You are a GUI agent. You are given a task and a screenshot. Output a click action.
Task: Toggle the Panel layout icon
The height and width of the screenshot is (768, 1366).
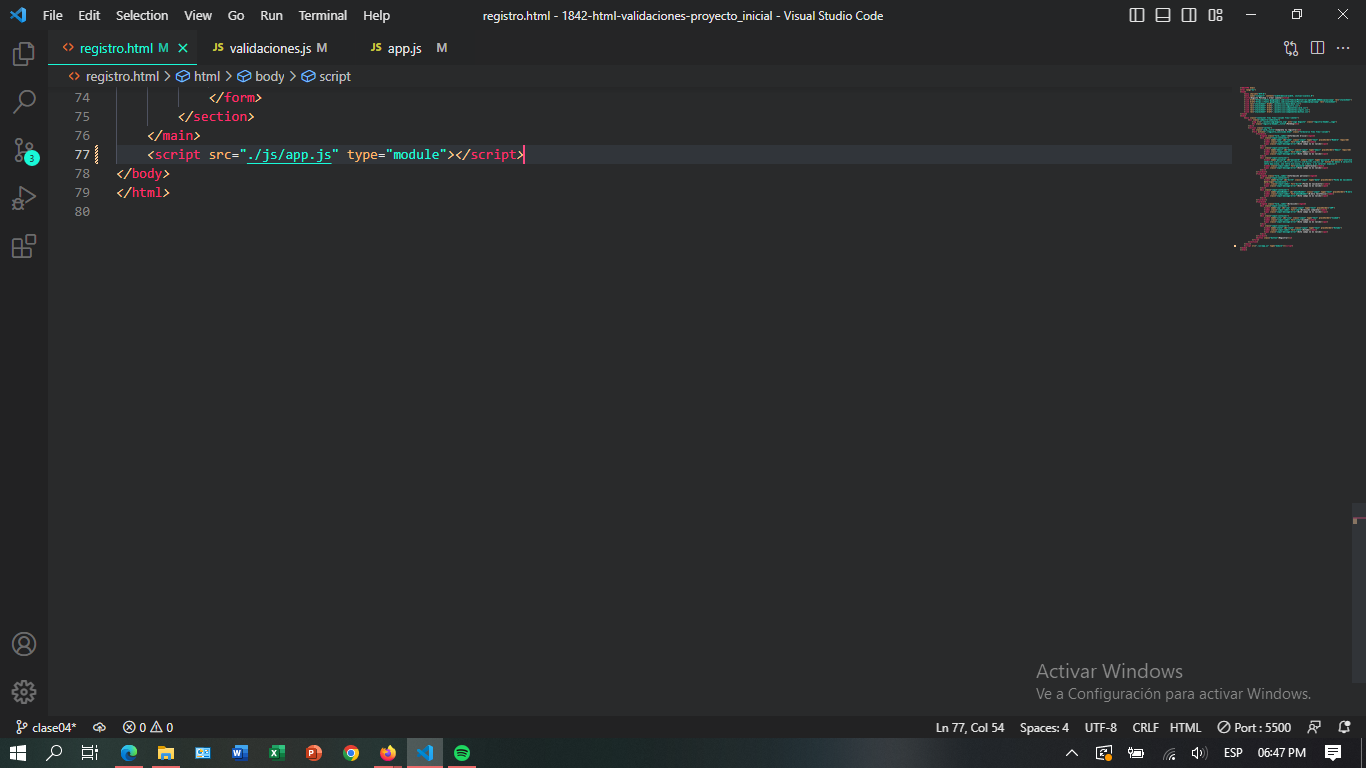(x=1163, y=15)
